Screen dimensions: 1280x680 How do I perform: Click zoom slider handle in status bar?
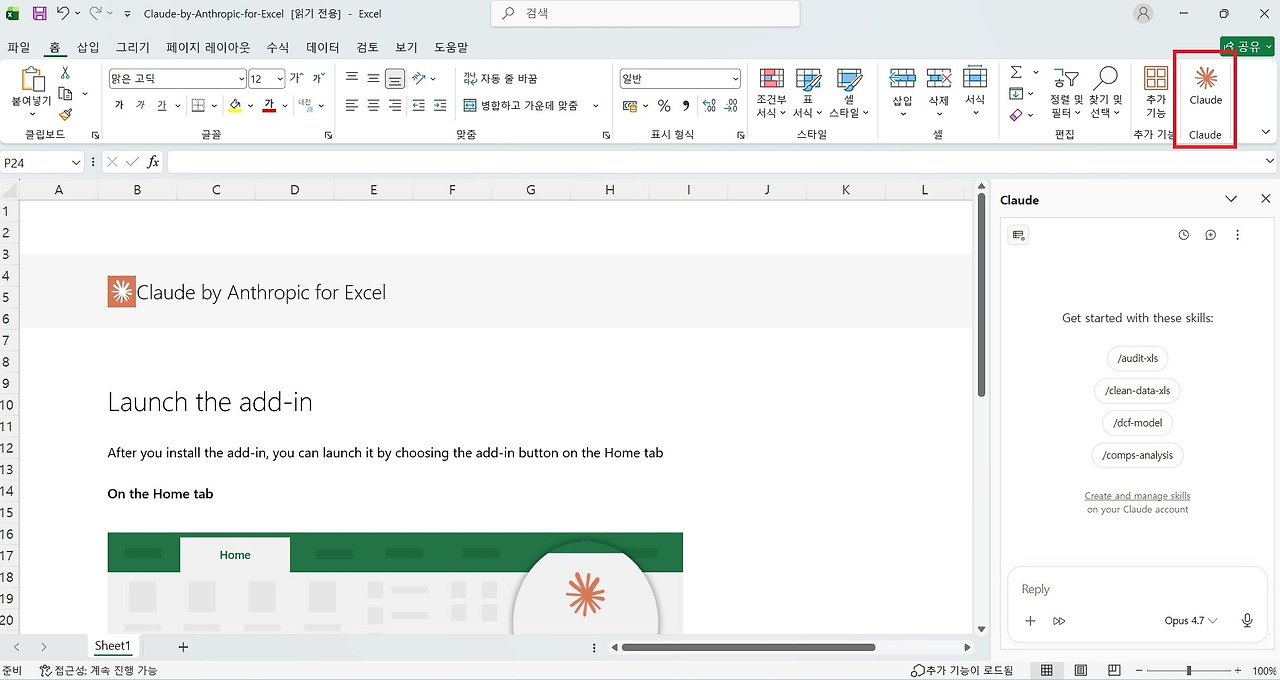click(1188, 670)
